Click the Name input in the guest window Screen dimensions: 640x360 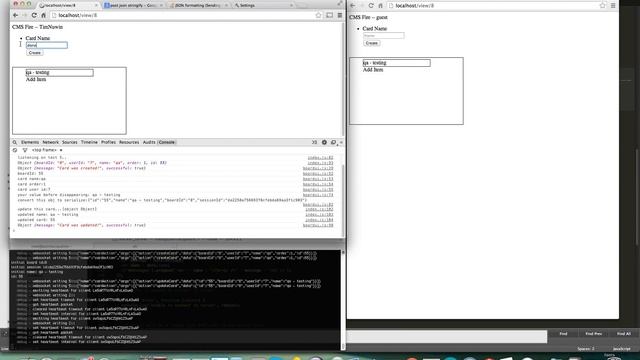pyautogui.click(x=384, y=36)
